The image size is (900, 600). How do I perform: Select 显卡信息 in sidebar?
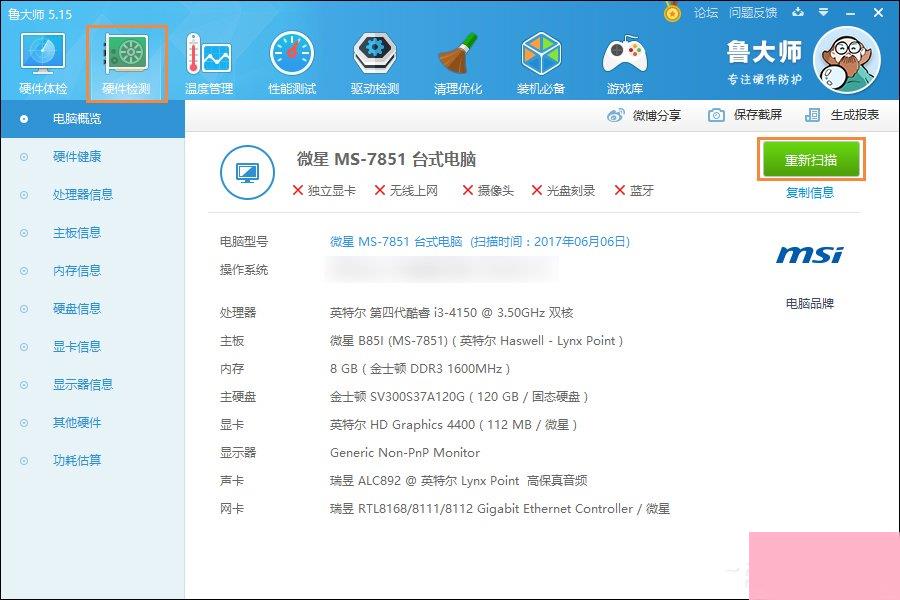pos(92,346)
